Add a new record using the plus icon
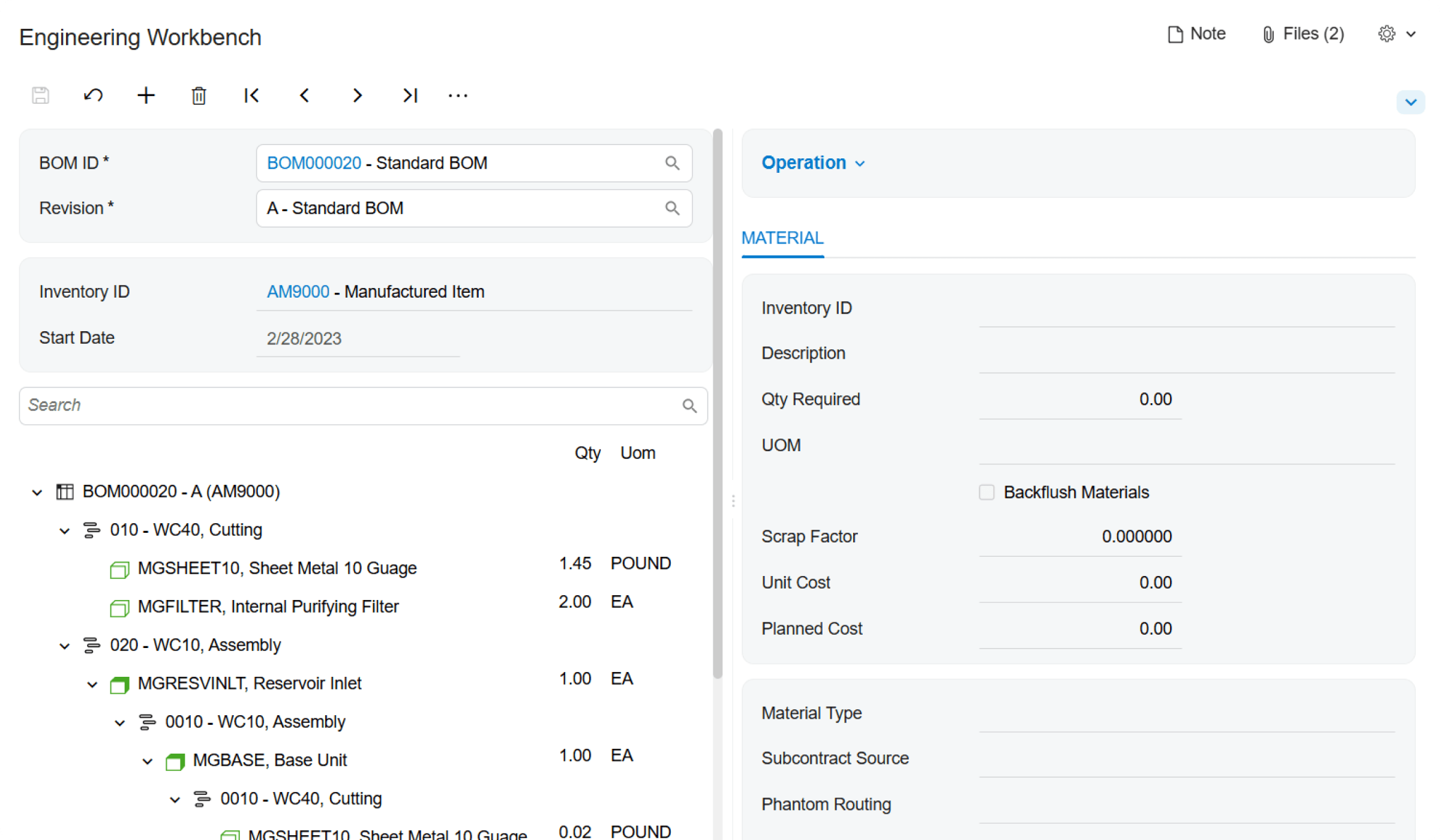 click(146, 95)
